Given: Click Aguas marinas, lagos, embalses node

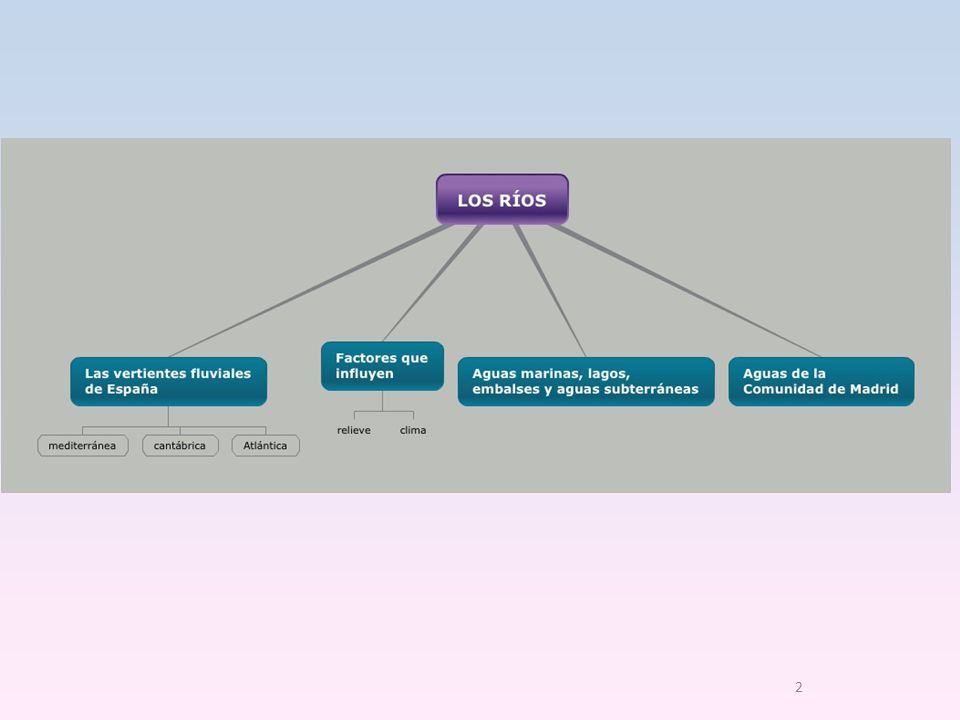Looking at the screenshot, I should point(586,381).
